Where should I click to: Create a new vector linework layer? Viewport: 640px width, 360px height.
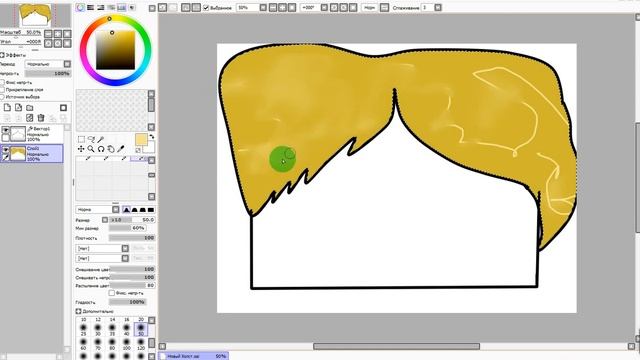click(x=18, y=108)
